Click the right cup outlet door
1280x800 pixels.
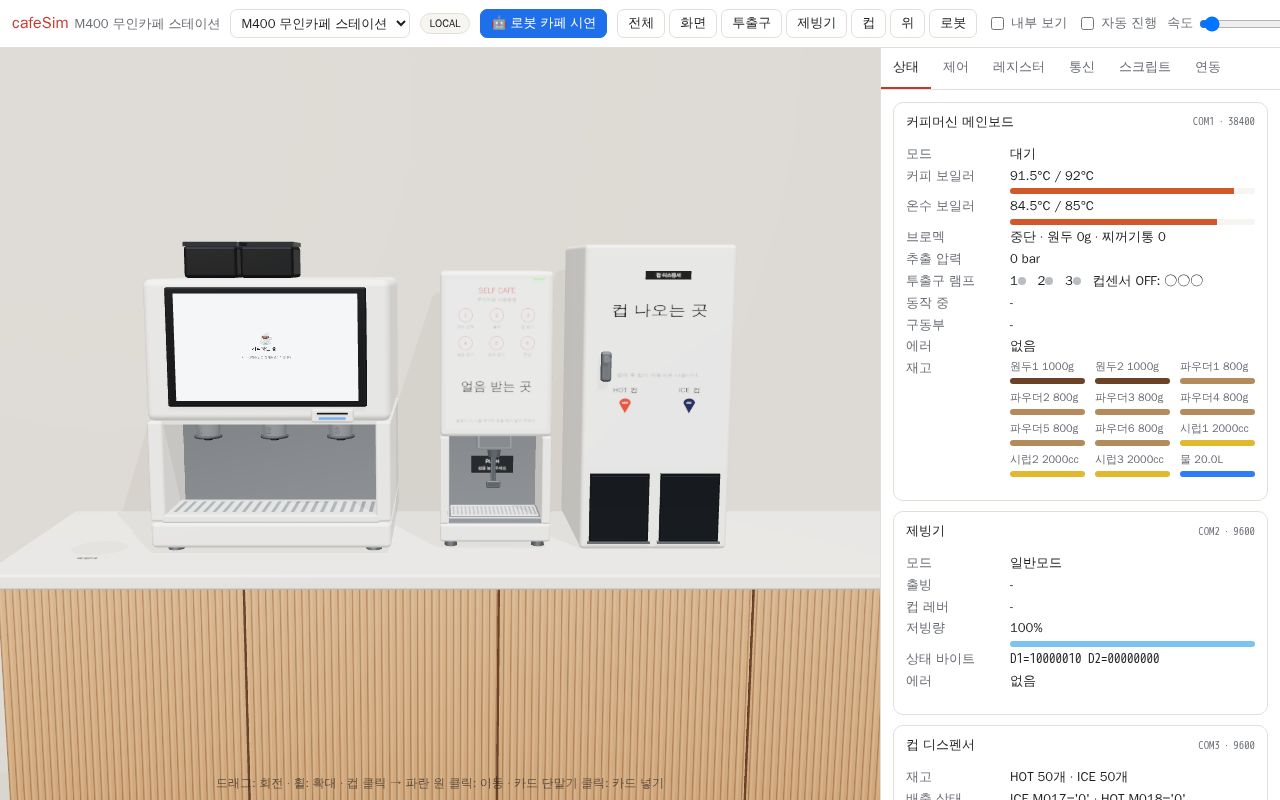coord(689,508)
